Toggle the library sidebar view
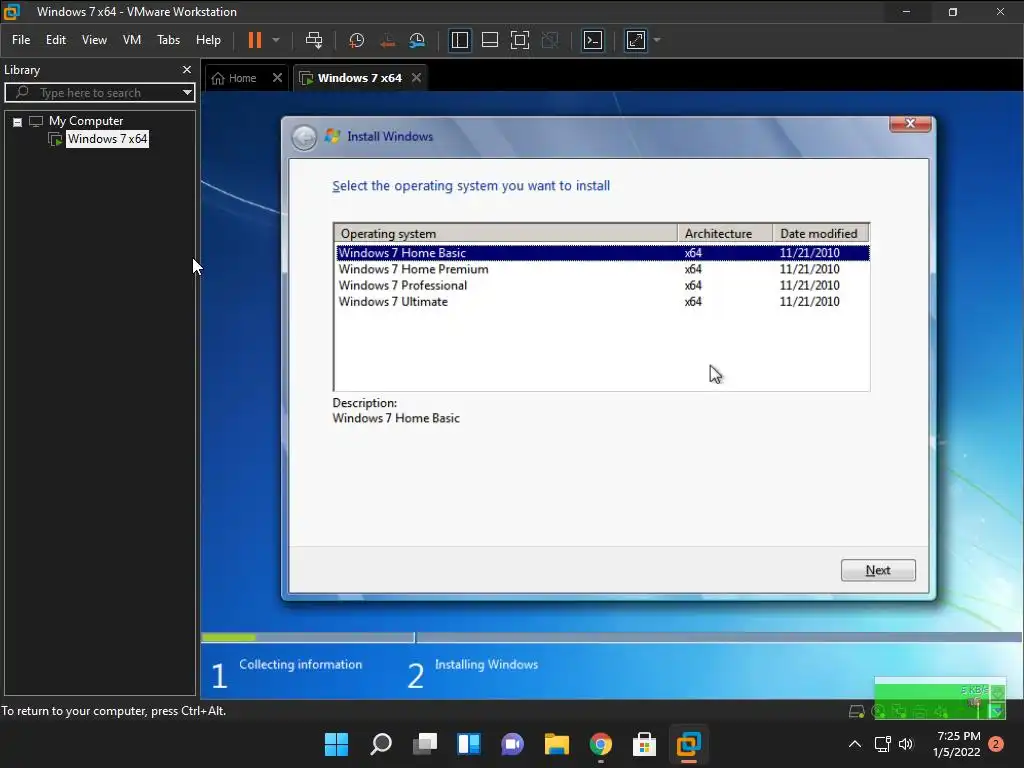Image resolution: width=1024 pixels, height=768 pixels. (x=460, y=40)
